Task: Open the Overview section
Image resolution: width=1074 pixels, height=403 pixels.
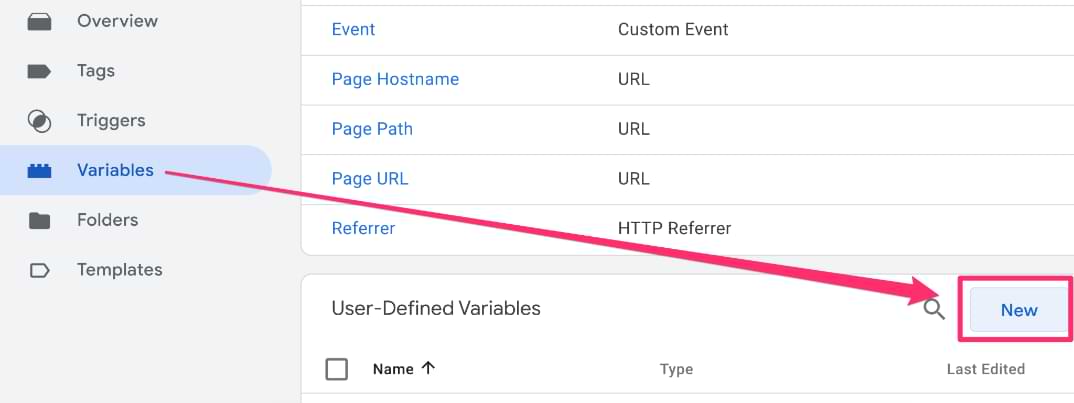Action: click(117, 21)
